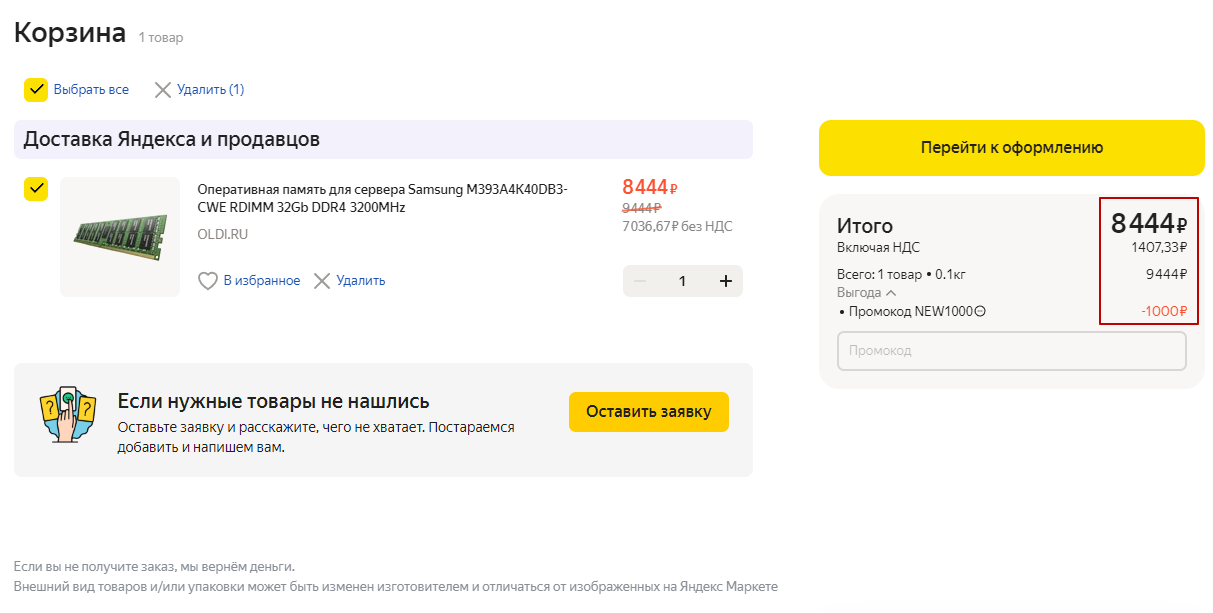This screenshot has width=1213, height=613.
Task: Collapse the Выгода section chevron
Action: click(x=891, y=293)
